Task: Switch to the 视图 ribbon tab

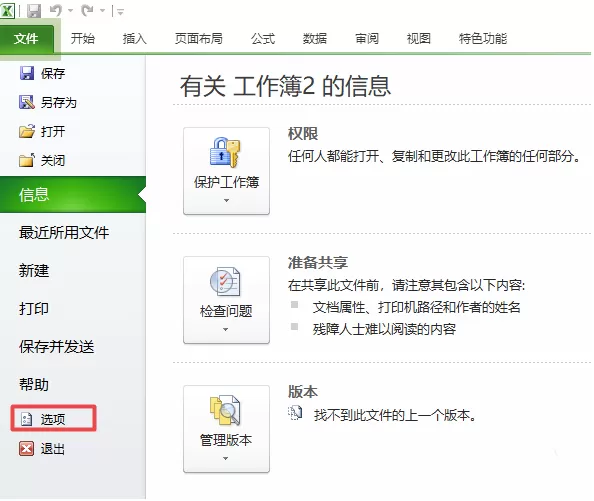Action: (419, 38)
